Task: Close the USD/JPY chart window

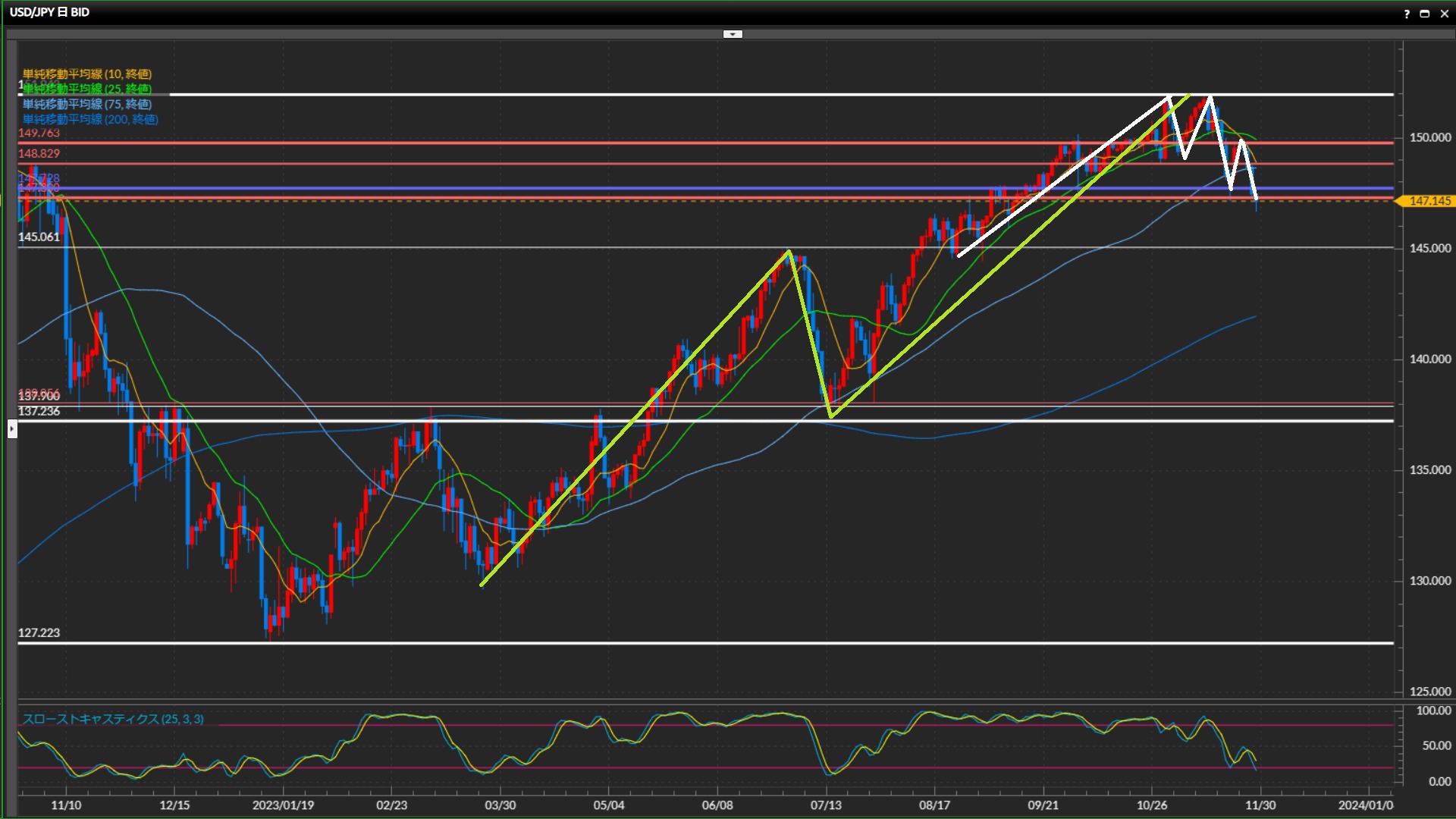Action: [1443, 14]
